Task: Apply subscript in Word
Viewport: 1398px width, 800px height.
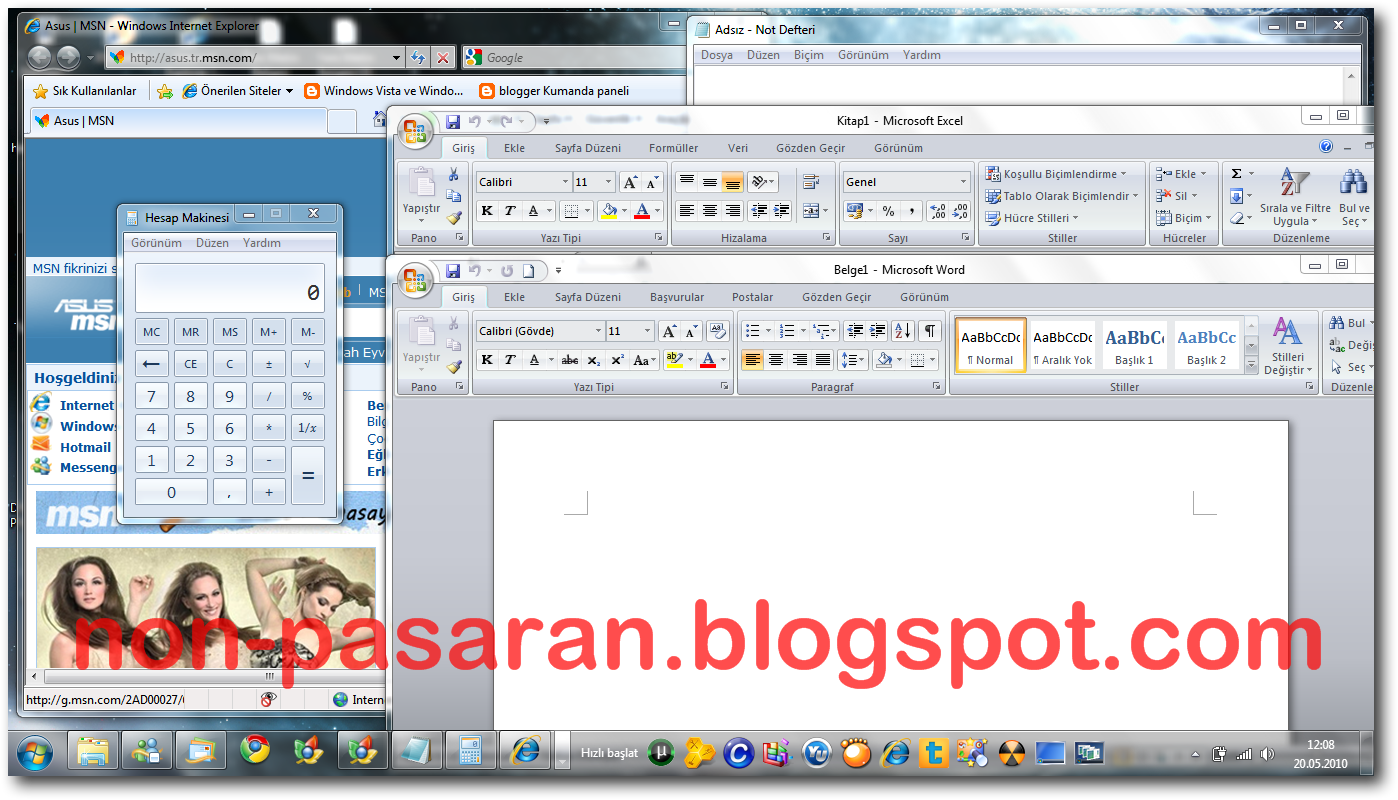Action: (x=594, y=360)
